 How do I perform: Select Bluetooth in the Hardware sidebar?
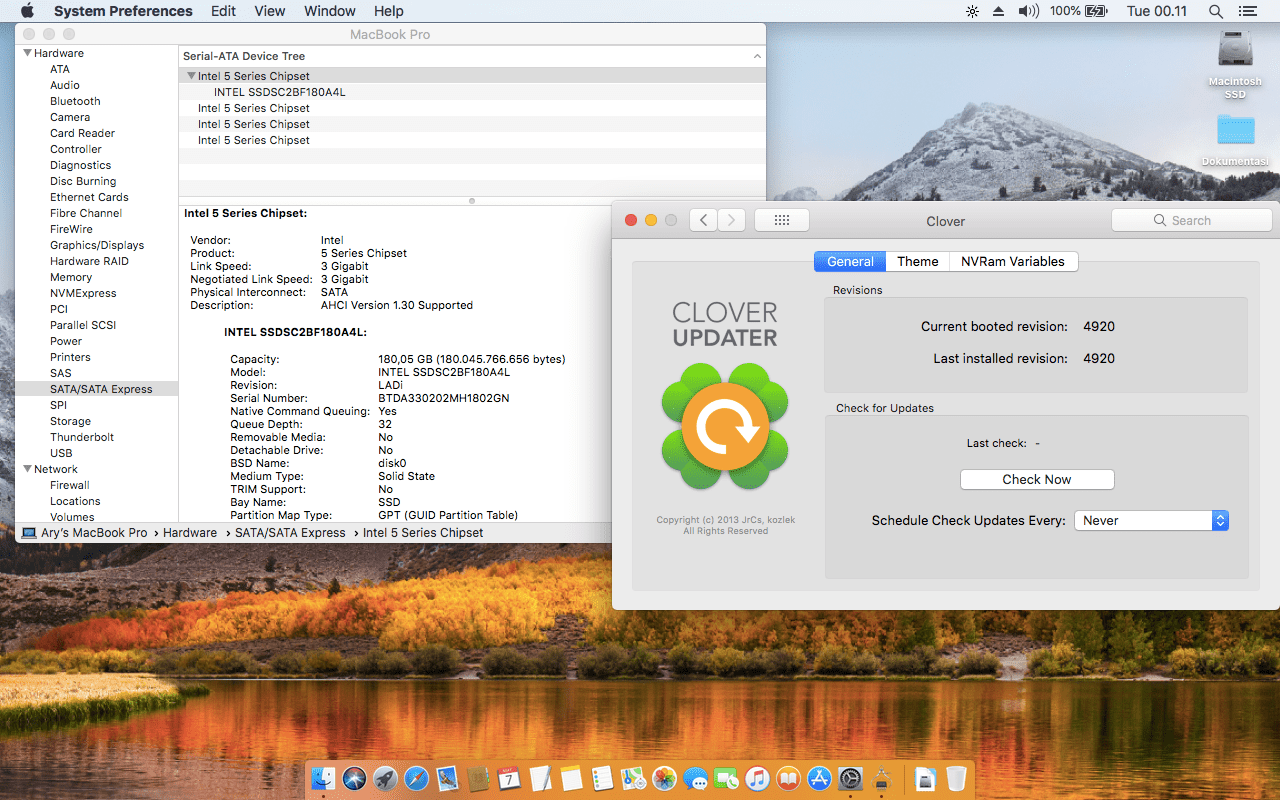point(75,101)
